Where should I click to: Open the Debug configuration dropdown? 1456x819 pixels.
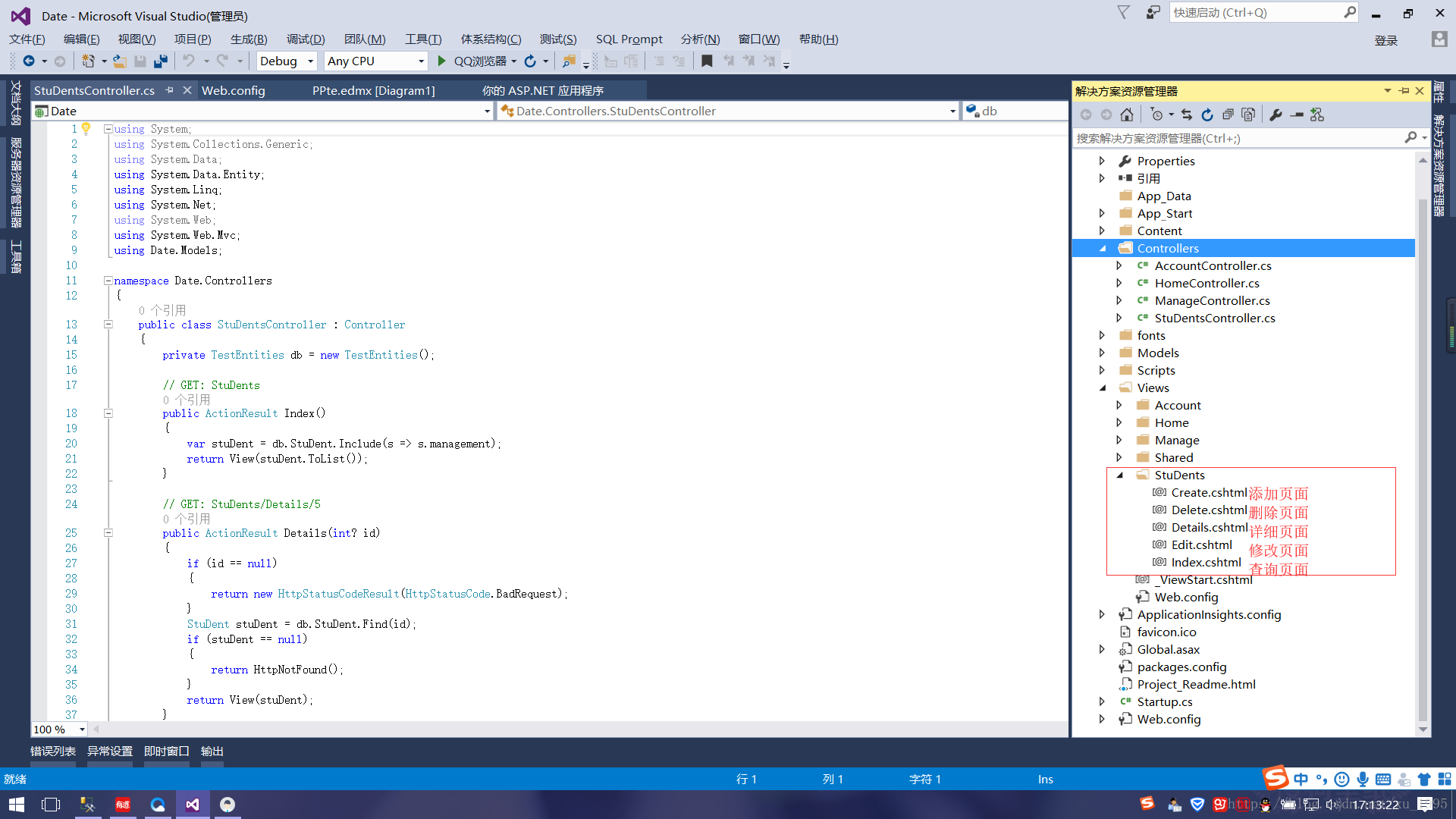pyautogui.click(x=310, y=61)
